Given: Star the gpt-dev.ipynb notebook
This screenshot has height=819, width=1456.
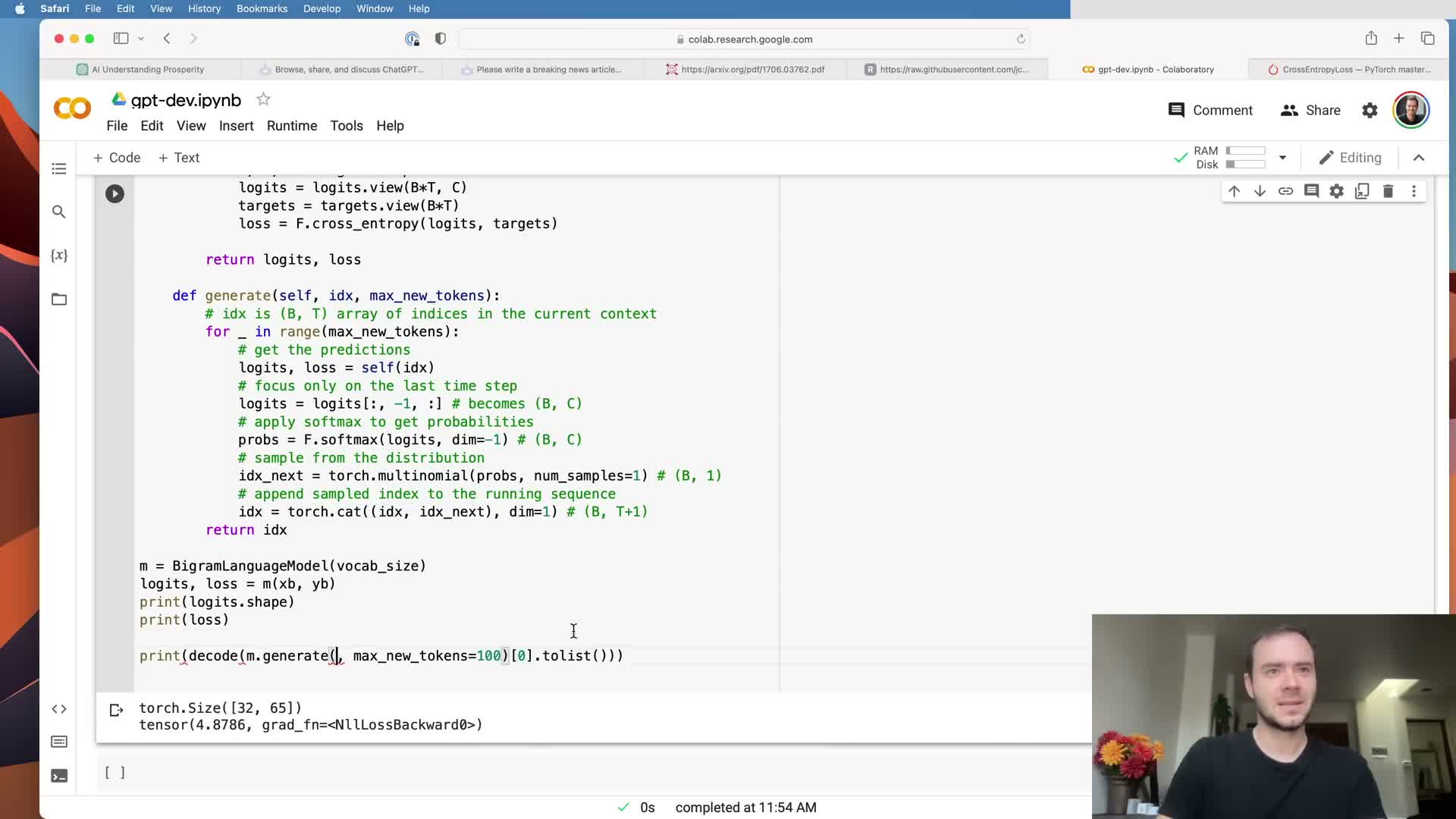Looking at the screenshot, I should point(263,99).
